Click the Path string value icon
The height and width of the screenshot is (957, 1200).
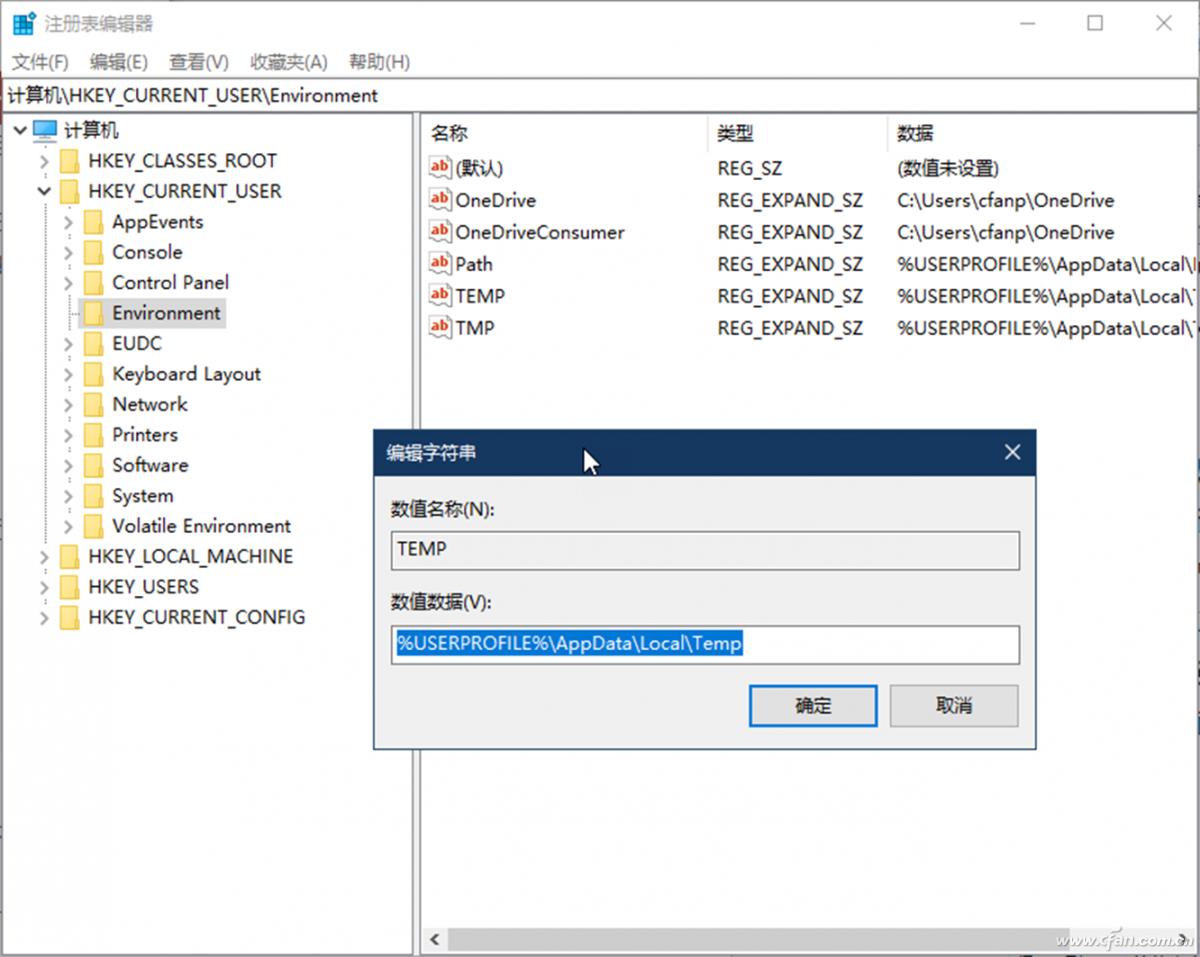click(438, 263)
